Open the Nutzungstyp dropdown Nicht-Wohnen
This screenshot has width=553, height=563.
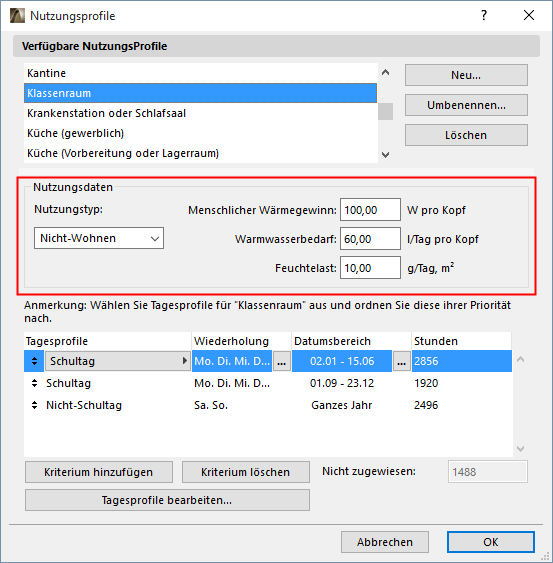click(99, 238)
